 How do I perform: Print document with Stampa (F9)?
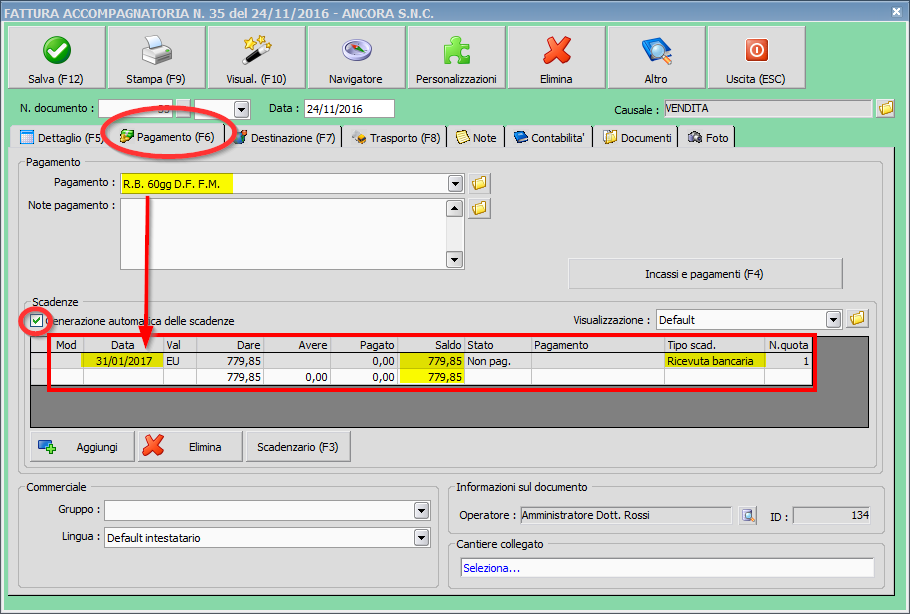coord(156,57)
